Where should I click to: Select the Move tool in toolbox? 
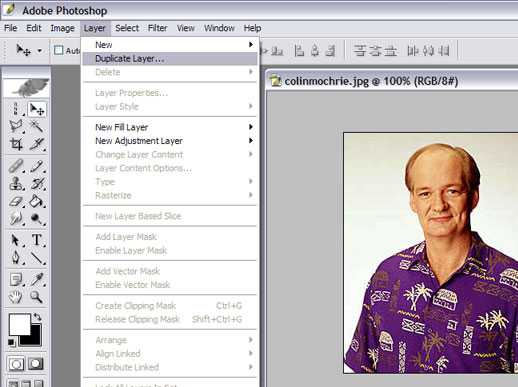click(36, 109)
